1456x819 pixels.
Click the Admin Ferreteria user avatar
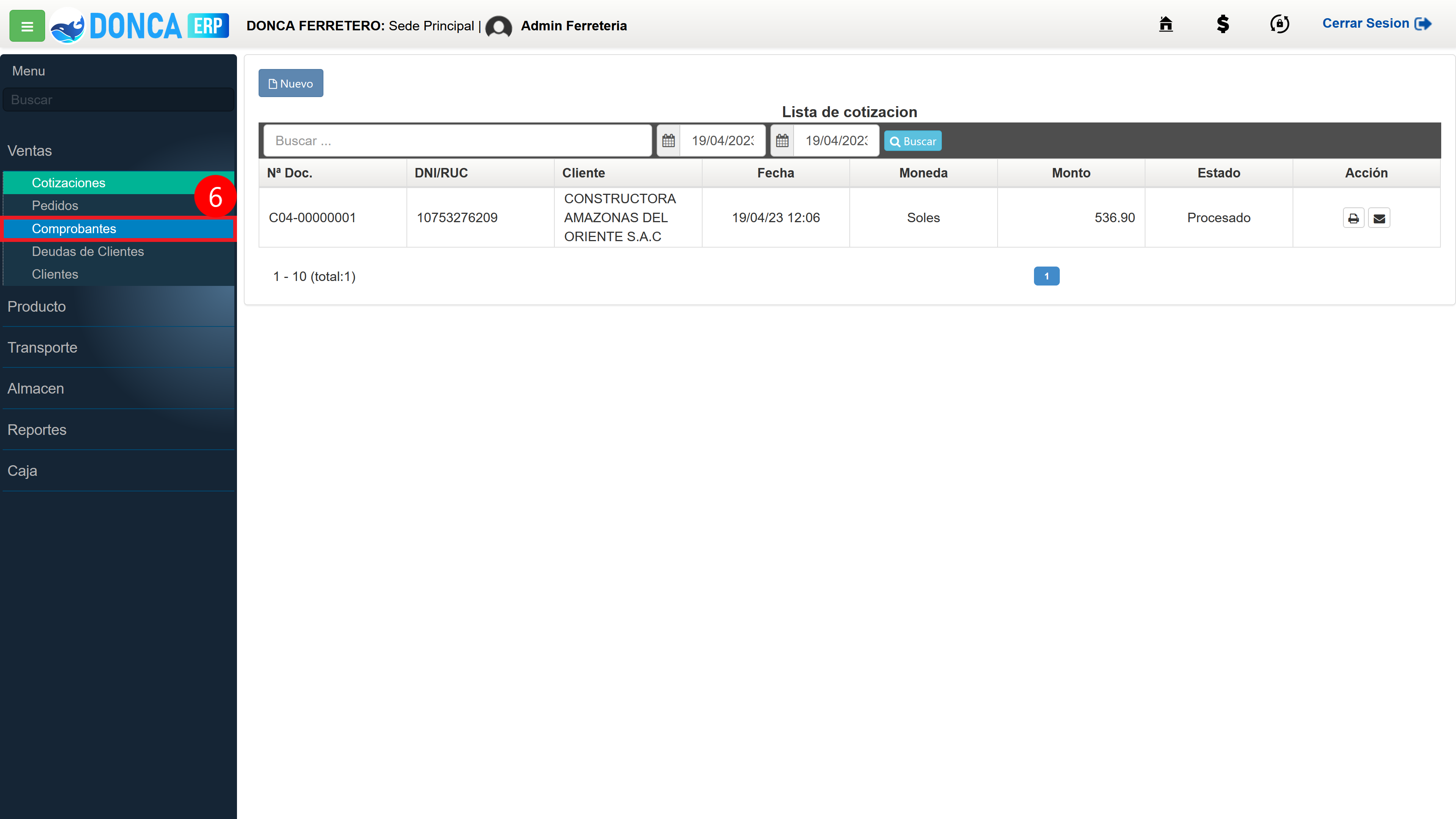[x=499, y=27]
